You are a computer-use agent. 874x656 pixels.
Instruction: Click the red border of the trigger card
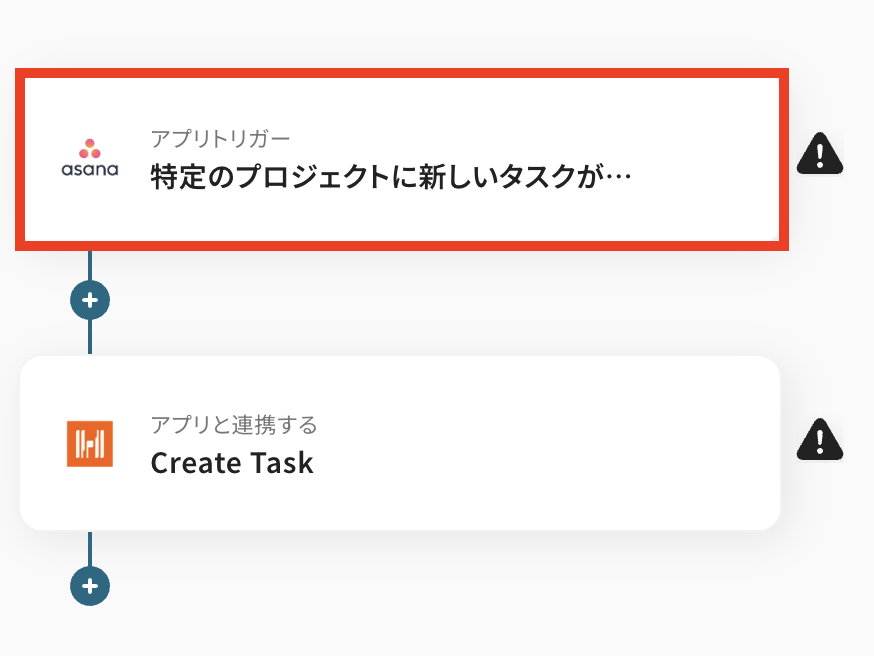click(400, 73)
